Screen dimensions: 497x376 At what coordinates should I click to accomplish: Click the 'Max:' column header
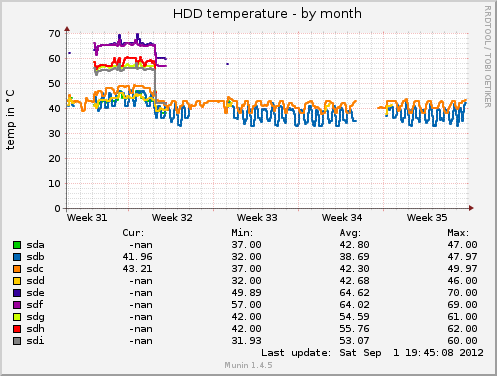point(458,233)
